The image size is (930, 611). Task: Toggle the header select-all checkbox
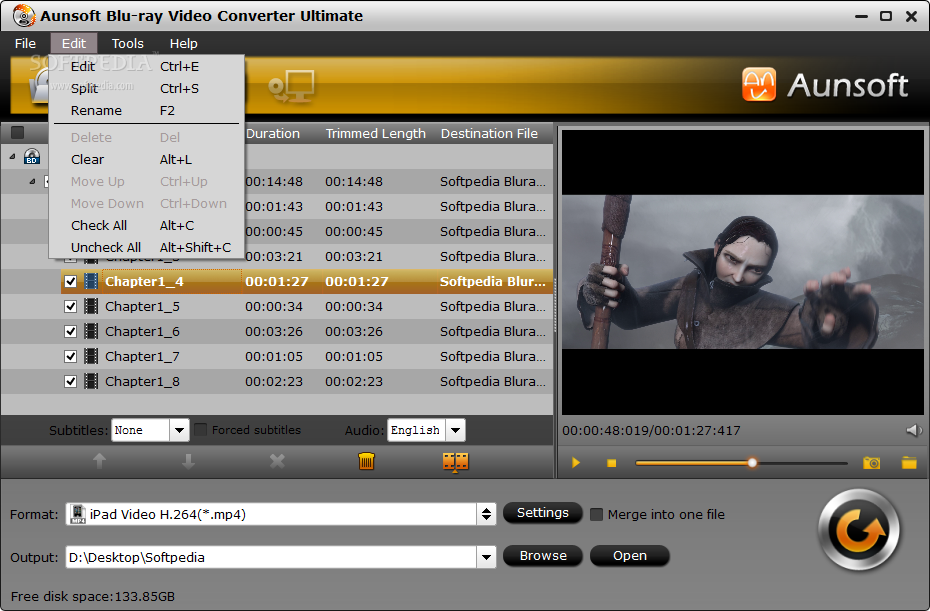(x=18, y=132)
